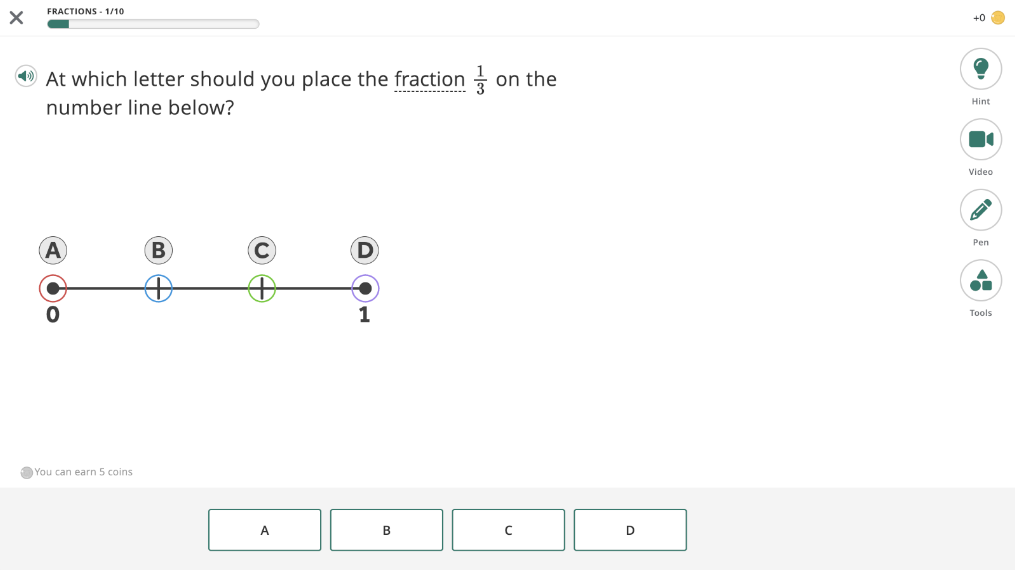
Task: Close the fractions exercise with X
Action: 16,17
